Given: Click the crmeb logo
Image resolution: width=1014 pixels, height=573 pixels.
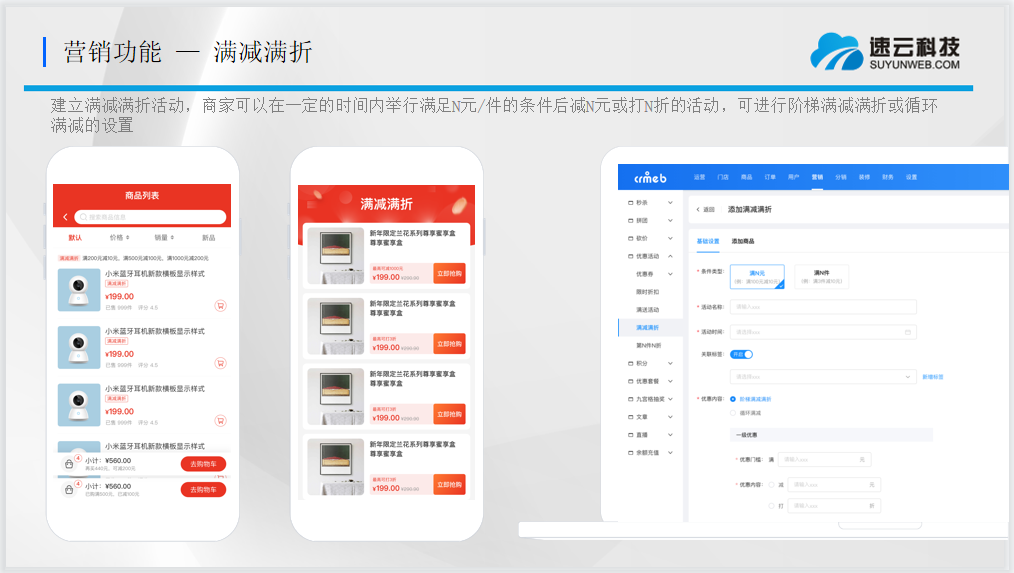Looking at the screenshot, I should (x=649, y=177).
